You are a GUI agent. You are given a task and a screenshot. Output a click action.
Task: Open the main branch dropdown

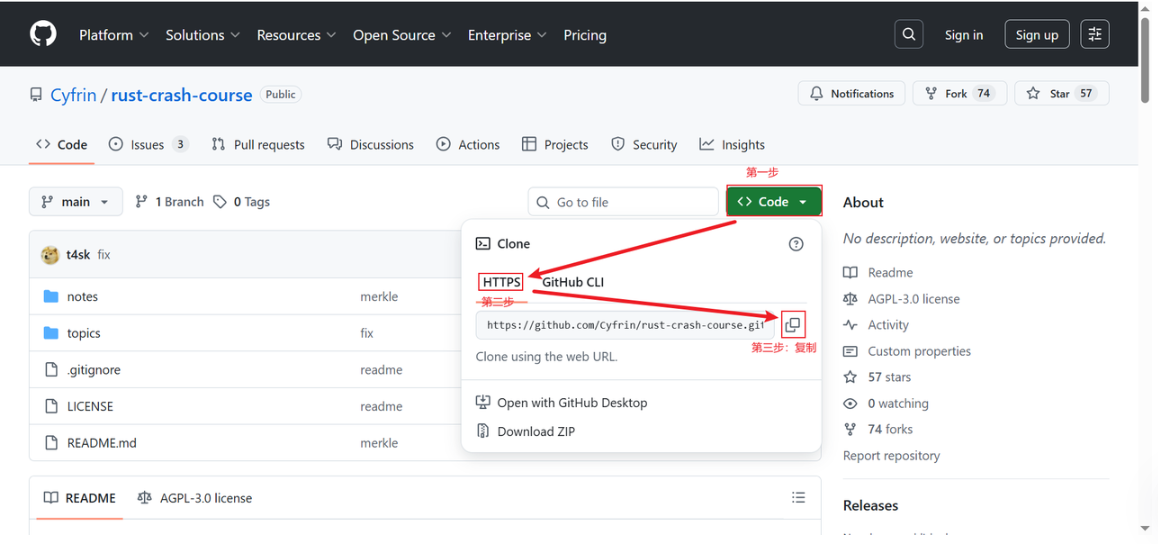tap(76, 202)
